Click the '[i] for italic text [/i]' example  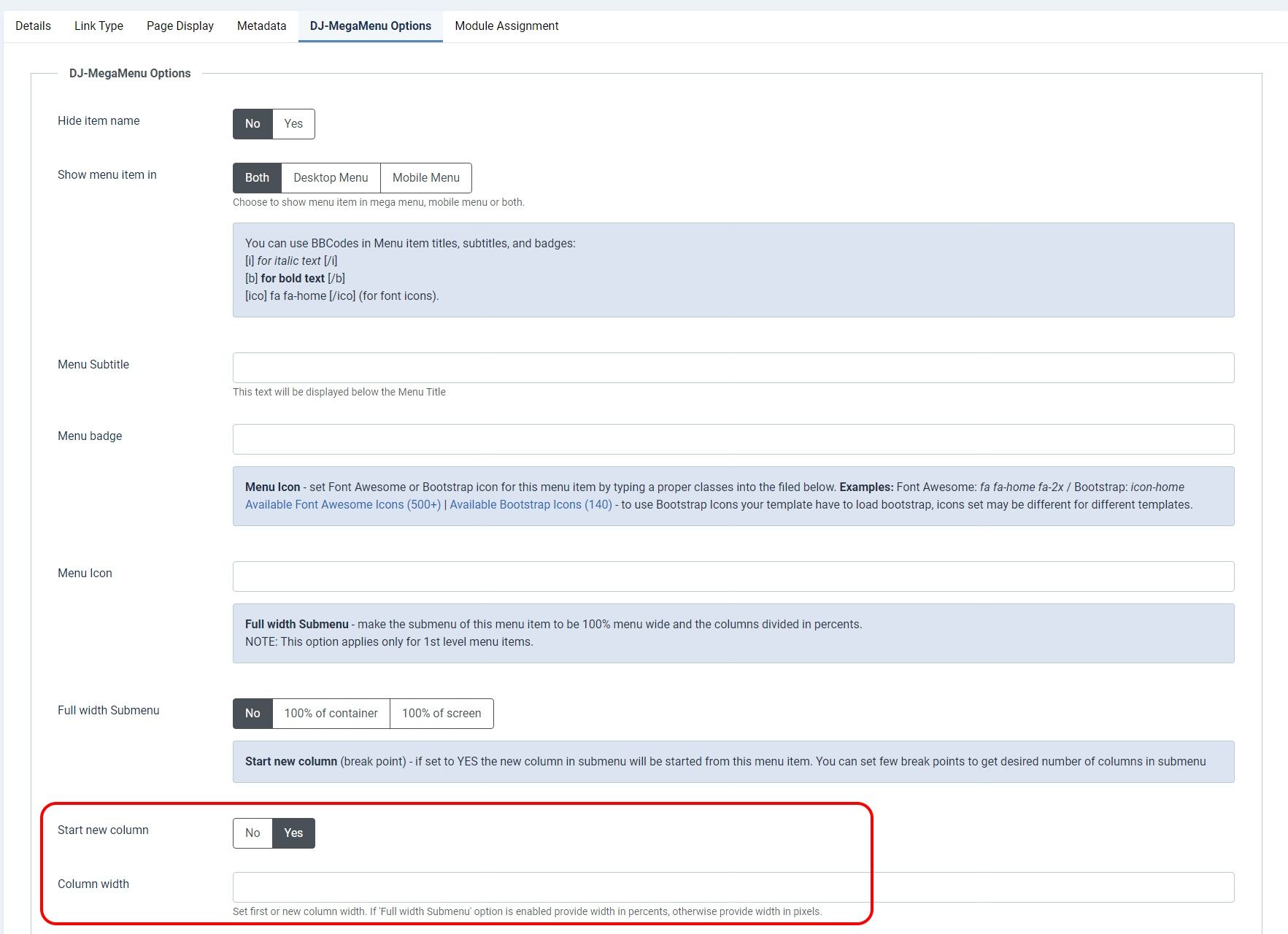tap(291, 261)
